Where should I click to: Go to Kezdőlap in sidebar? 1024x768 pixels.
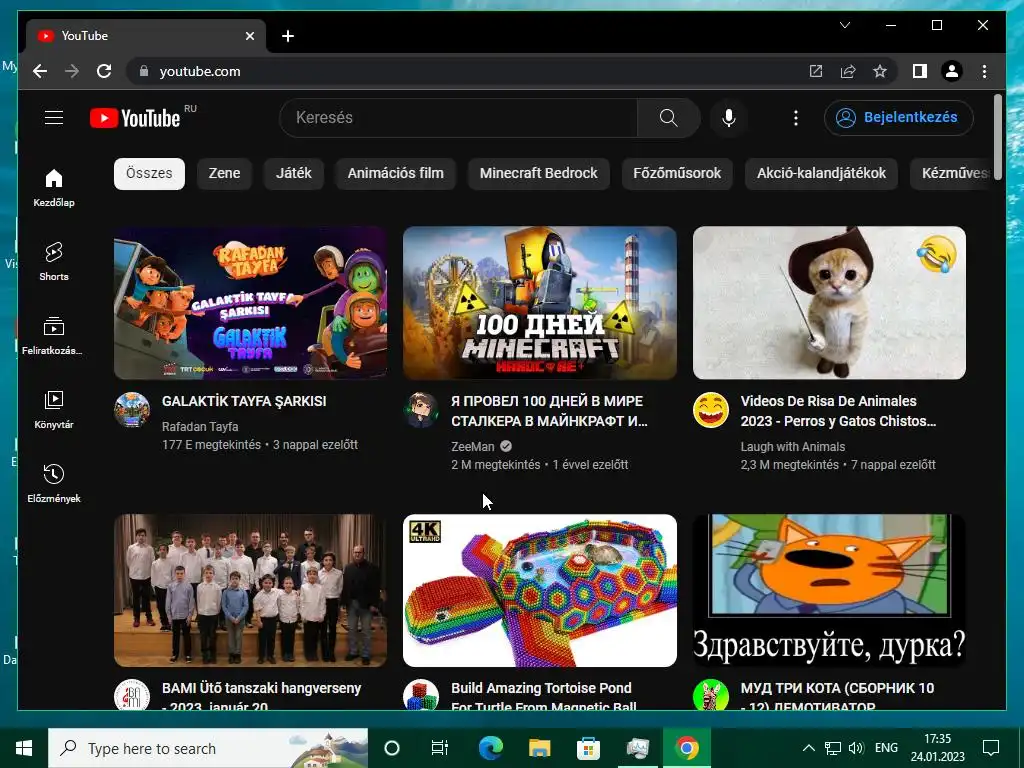[x=54, y=187]
